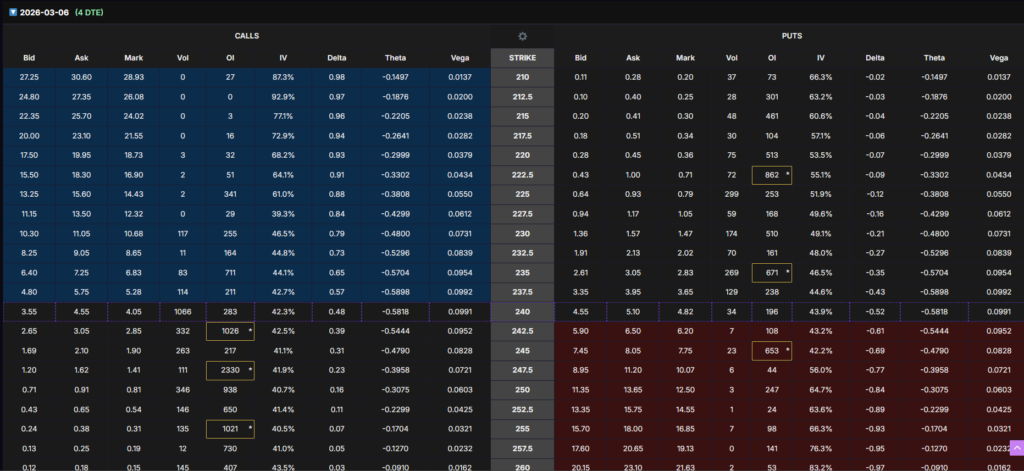Collapse the 2026-03-06 expiration arrow
Image resolution: width=1024 pixels, height=471 pixels.
tap(12, 12)
